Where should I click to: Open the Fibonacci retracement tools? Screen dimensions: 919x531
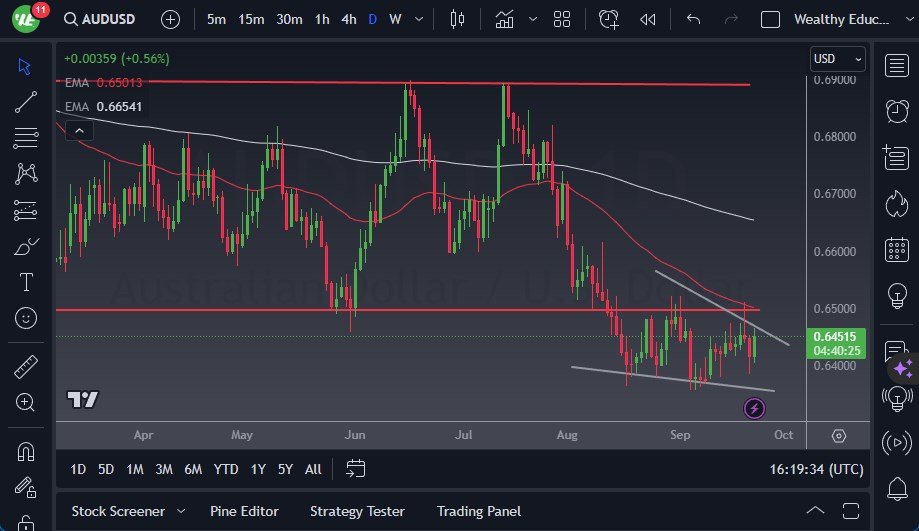26,138
